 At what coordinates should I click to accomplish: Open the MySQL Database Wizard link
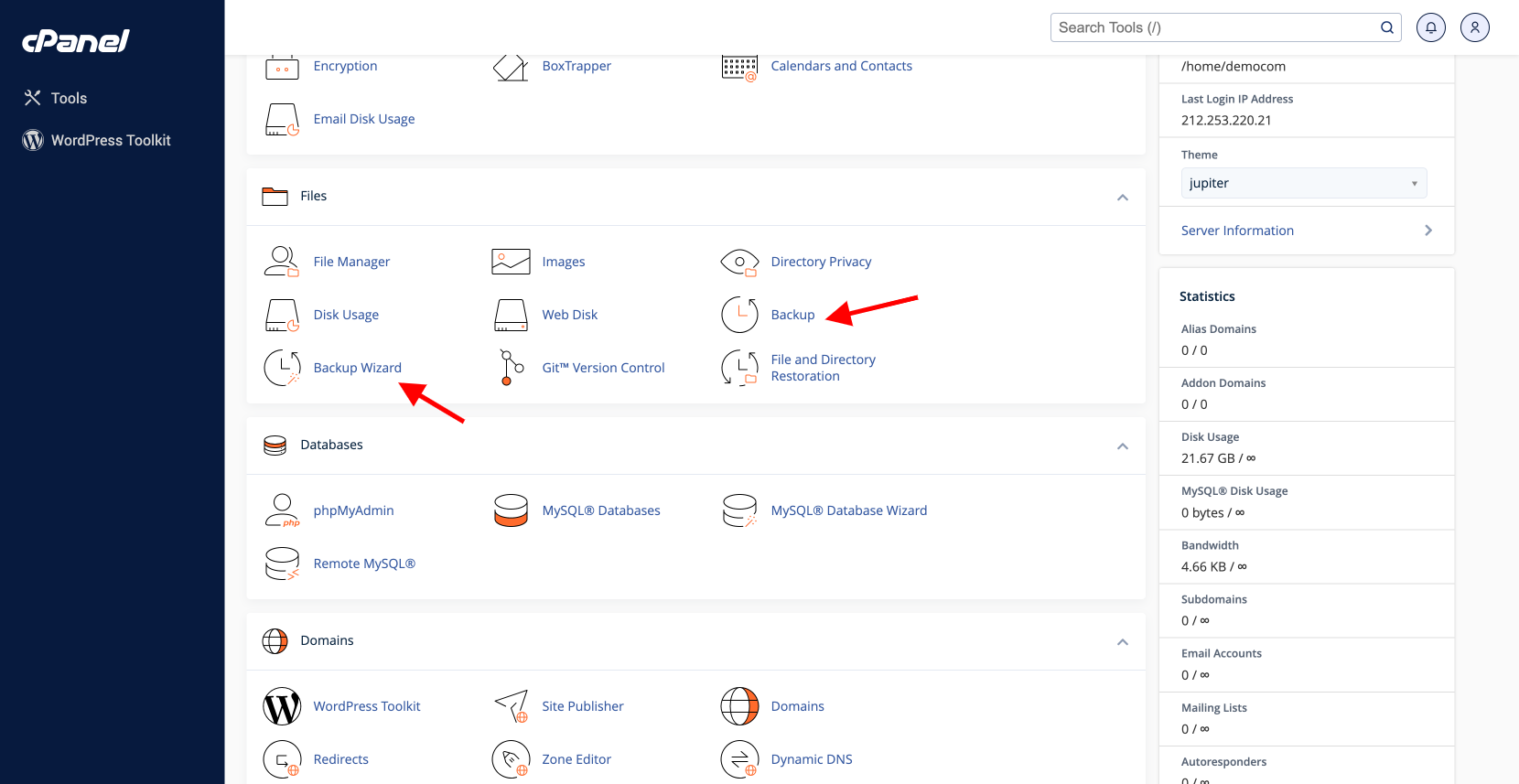(x=849, y=510)
